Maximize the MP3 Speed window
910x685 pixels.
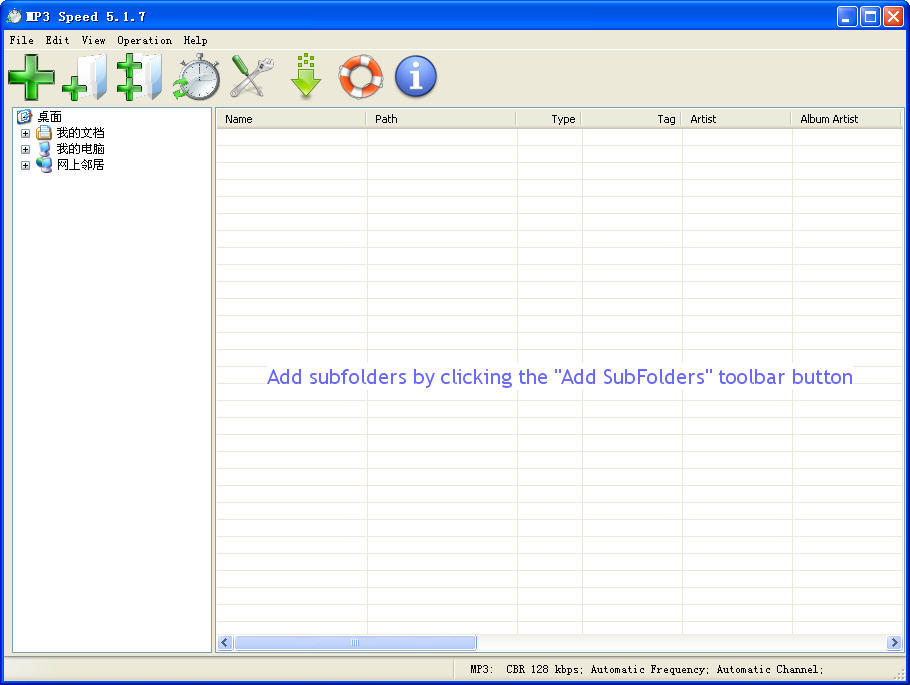[x=870, y=16]
